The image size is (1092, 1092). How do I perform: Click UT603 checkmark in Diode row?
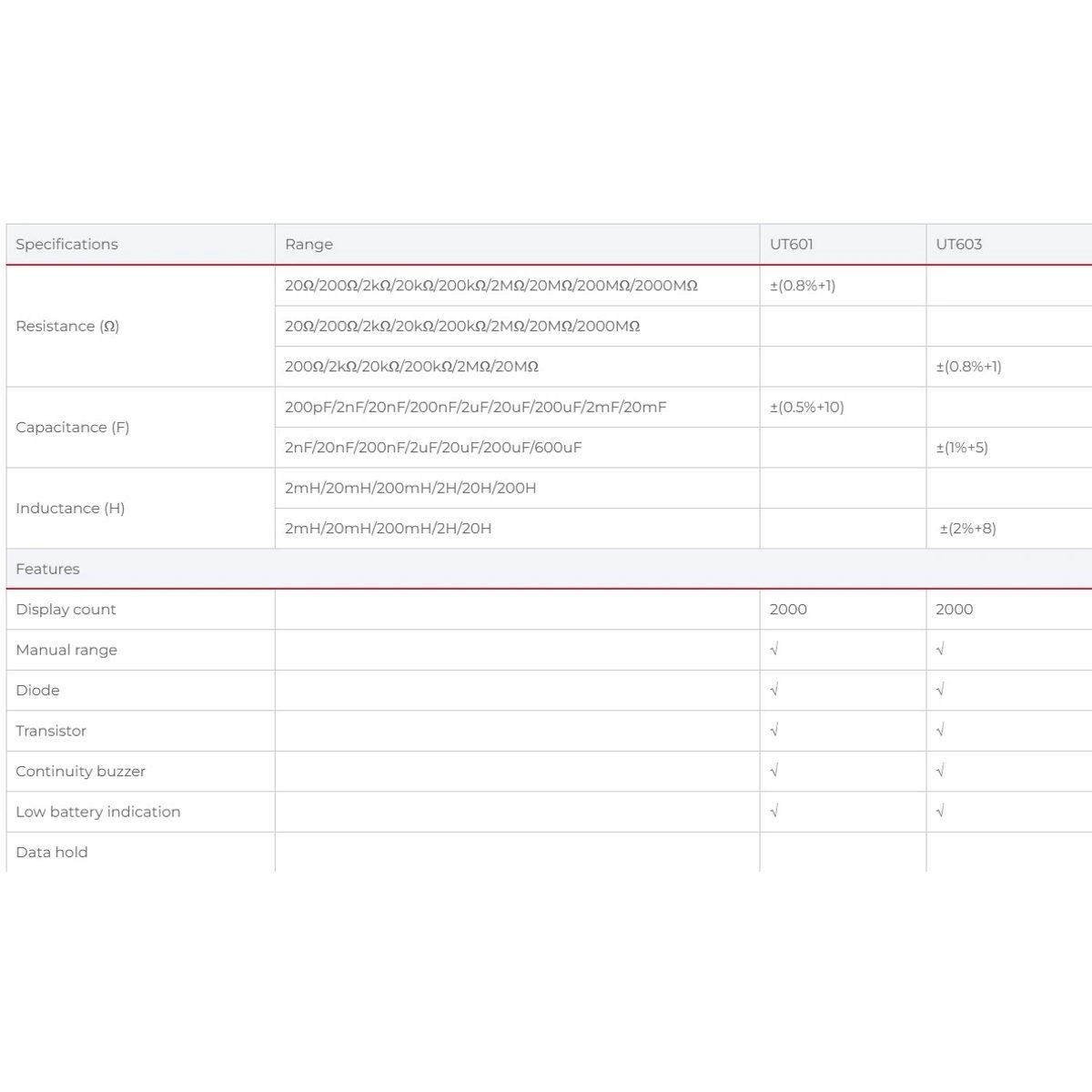click(940, 690)
